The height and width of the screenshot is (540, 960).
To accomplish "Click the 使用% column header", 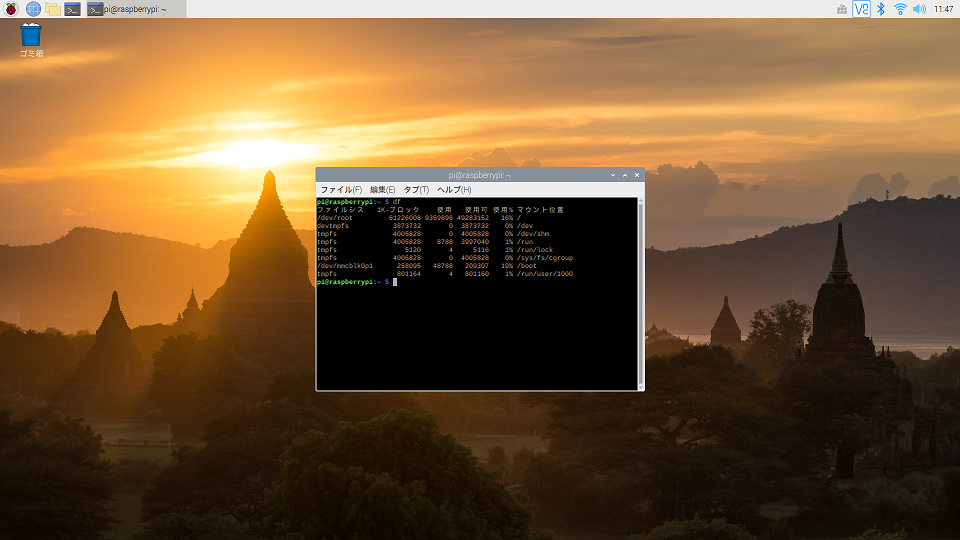I will [x=503, y=209].
